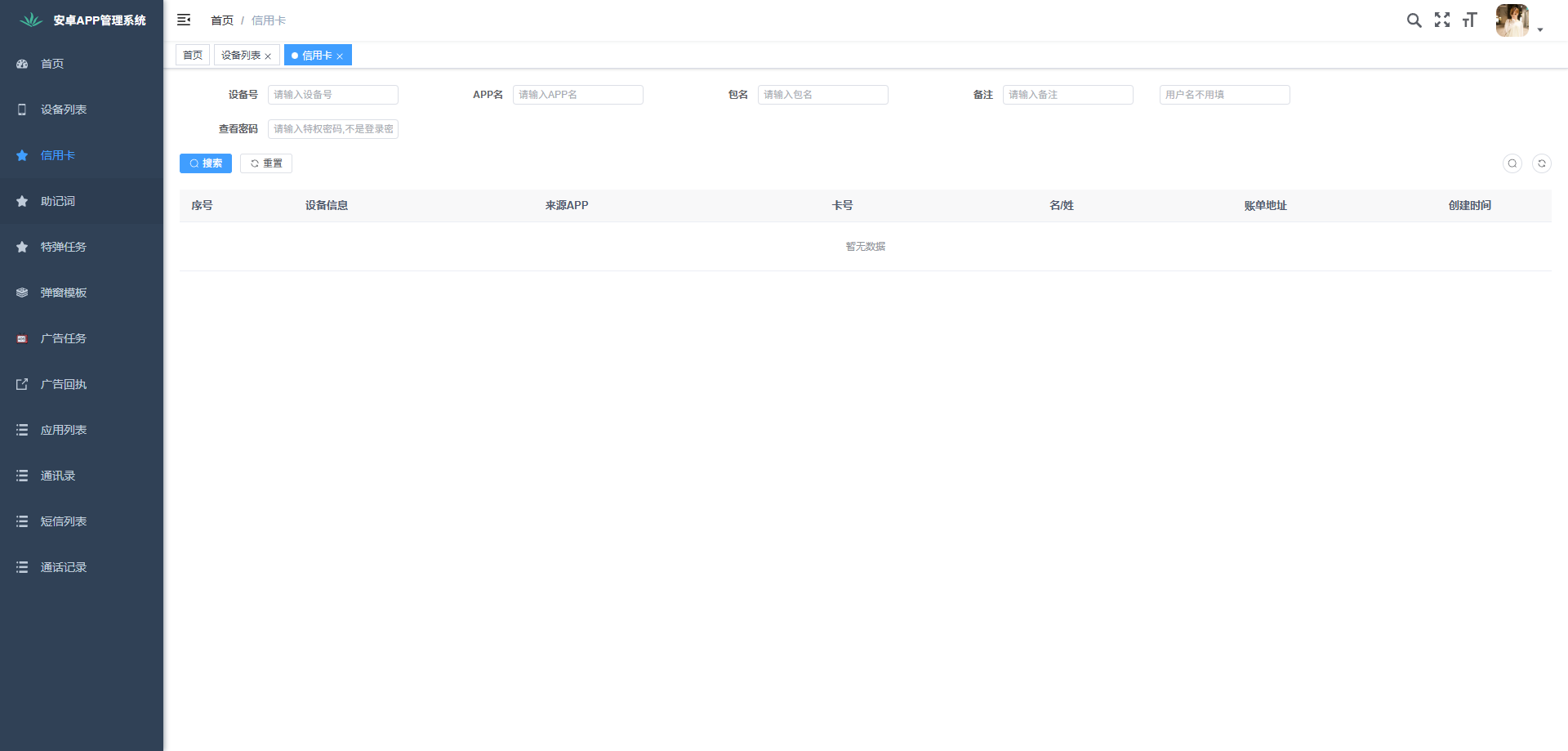1568x751 pixels.
Task: Open 设备列表 sidebar menu item
Action: [82, 110]
